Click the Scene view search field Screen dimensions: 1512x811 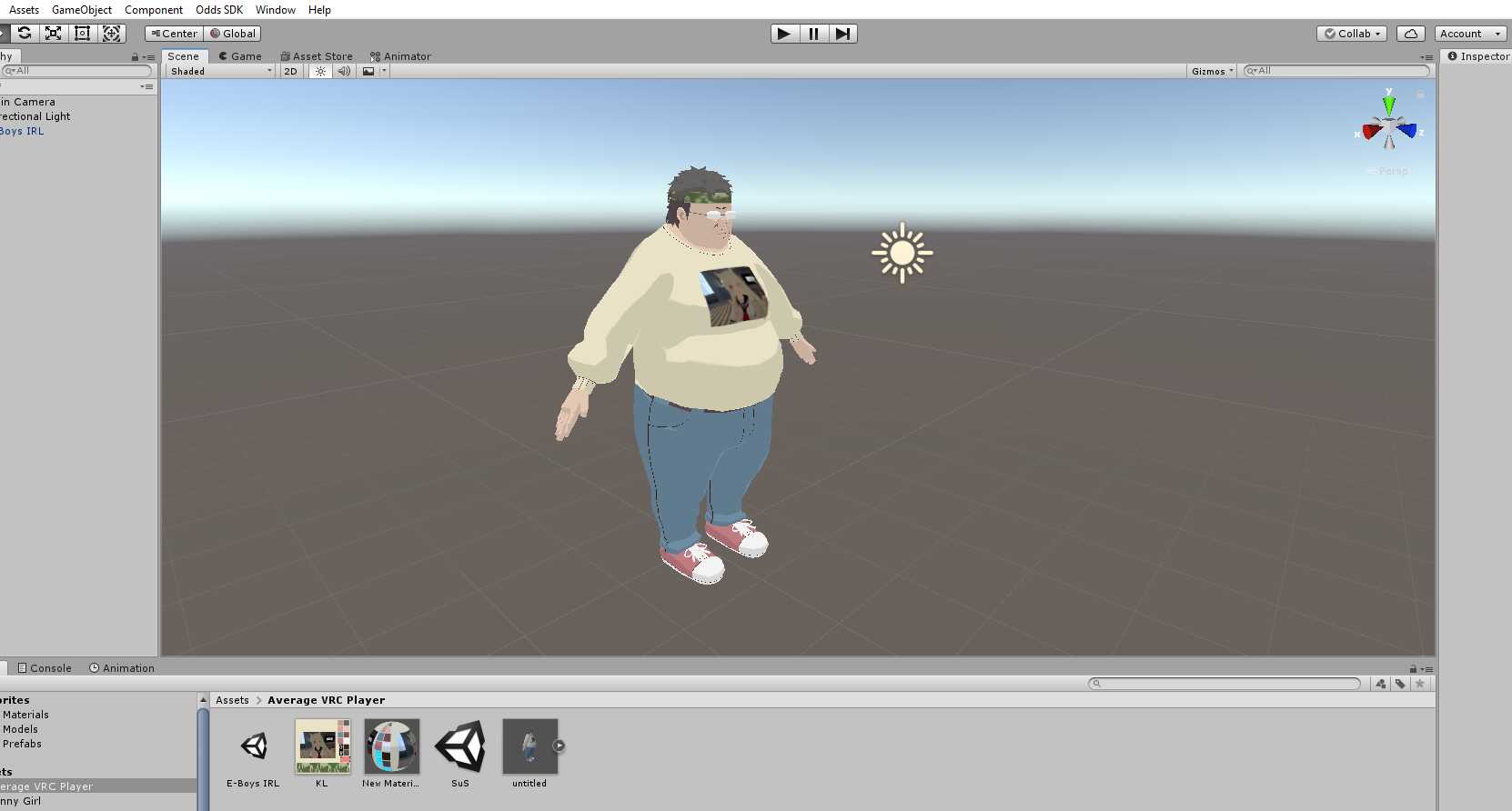click(x=1336, y=71)
